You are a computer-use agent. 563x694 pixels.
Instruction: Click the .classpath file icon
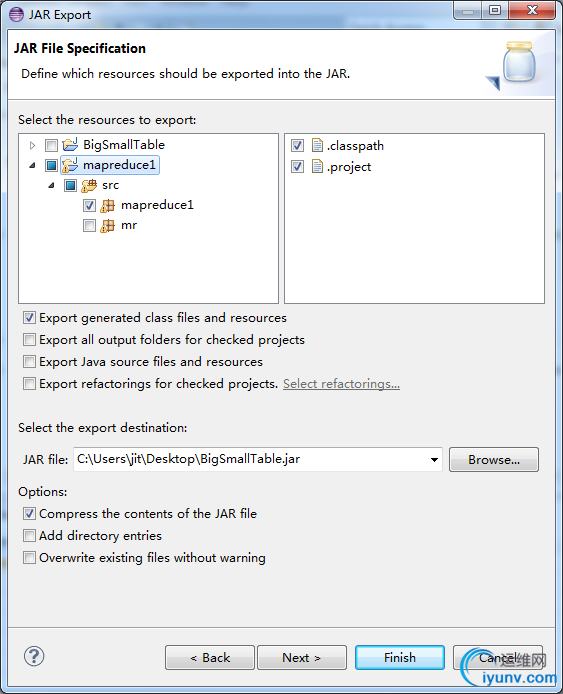pyautogui.click(x=317, y=145)
